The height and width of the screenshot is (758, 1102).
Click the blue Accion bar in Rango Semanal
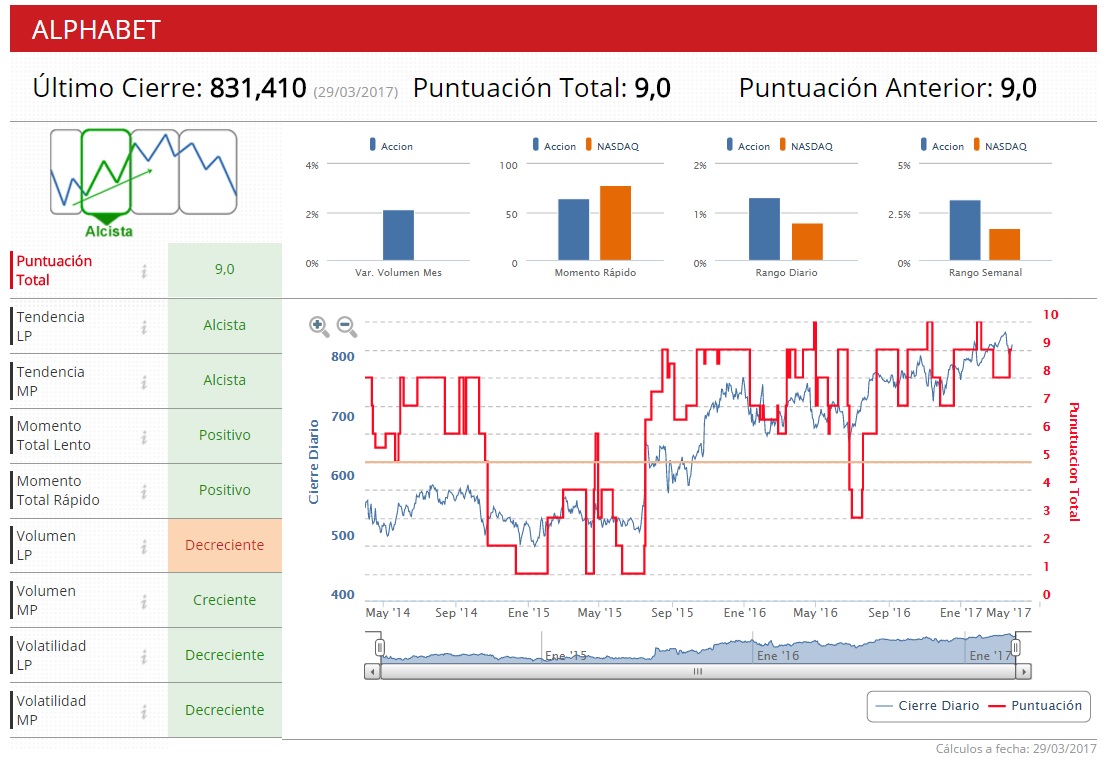click(965, 230)
